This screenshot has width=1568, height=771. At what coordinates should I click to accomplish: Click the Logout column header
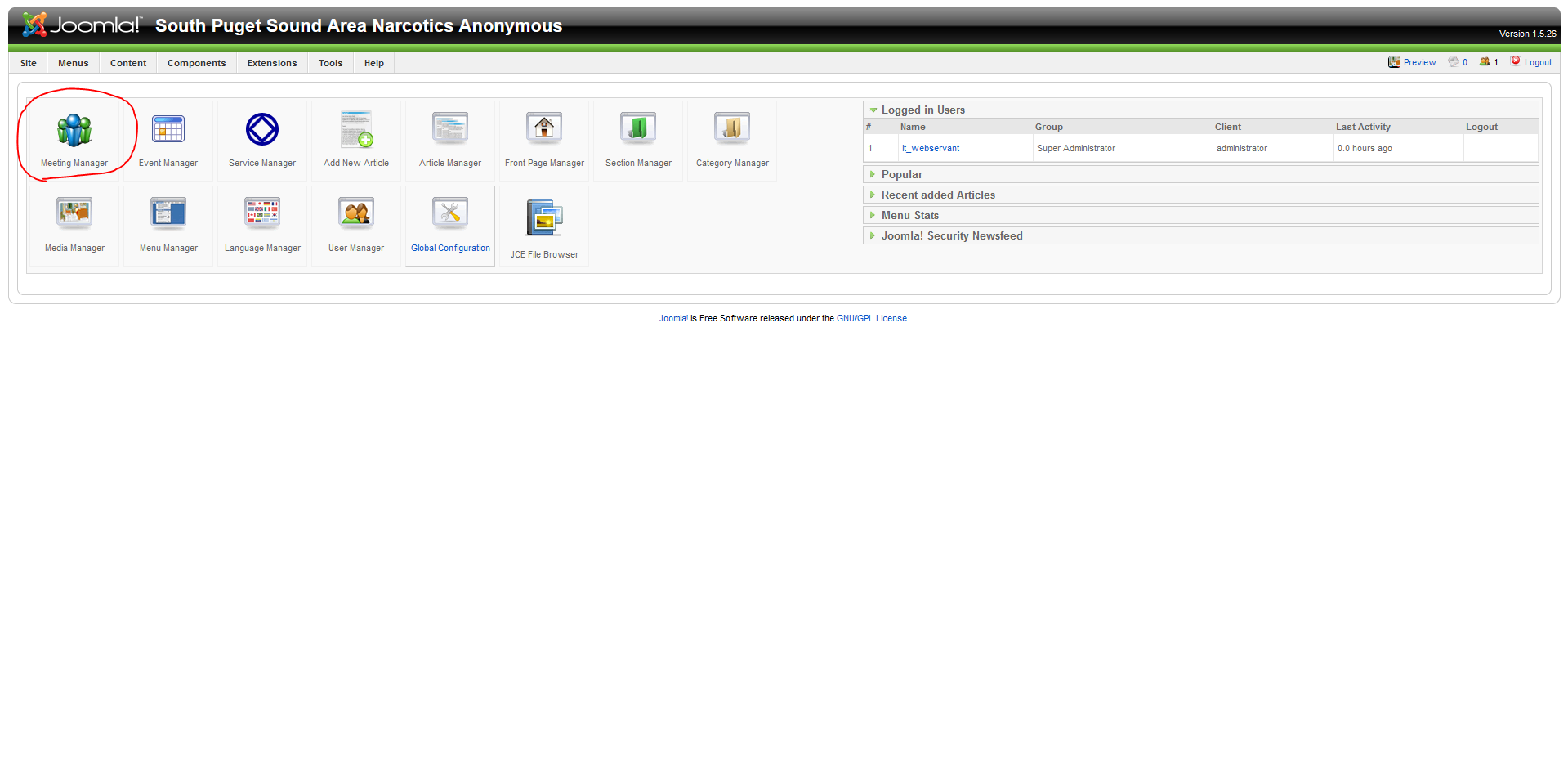[1481, 127]
